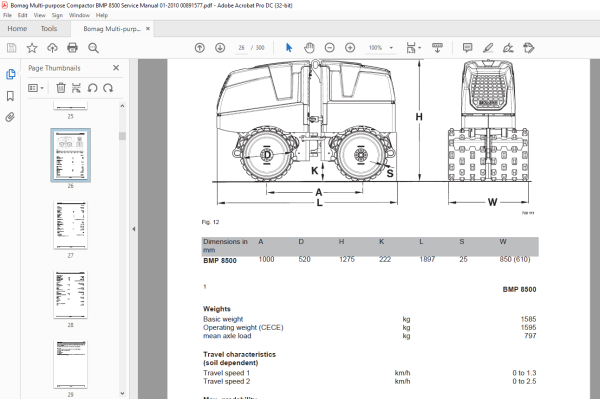Switch to the Tools tab
600x399 pixels.
pyautogui.click(x=49, y=29)
